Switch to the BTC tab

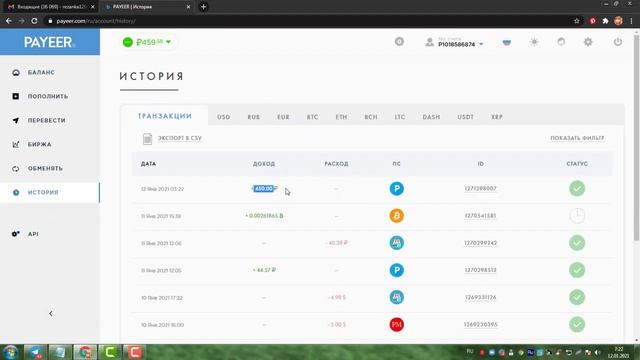pos(312,117)
